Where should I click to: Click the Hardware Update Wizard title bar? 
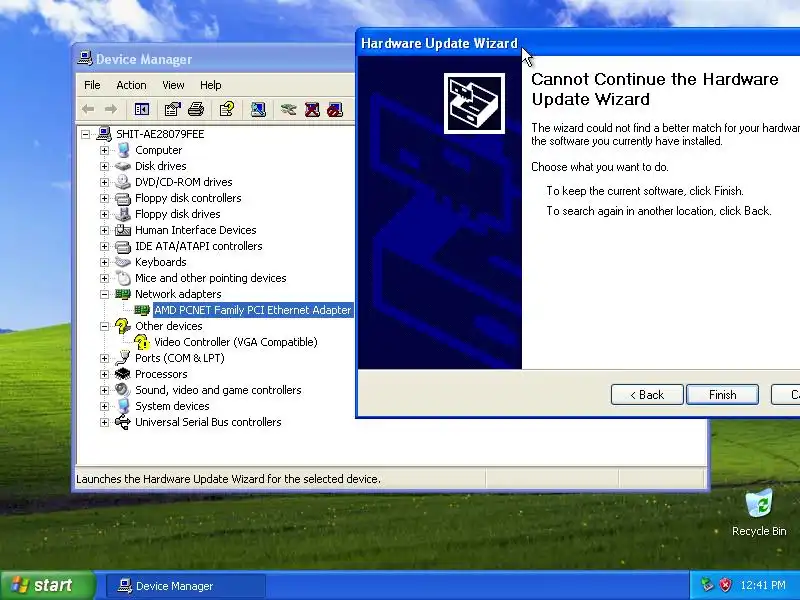tap(578, 43)
